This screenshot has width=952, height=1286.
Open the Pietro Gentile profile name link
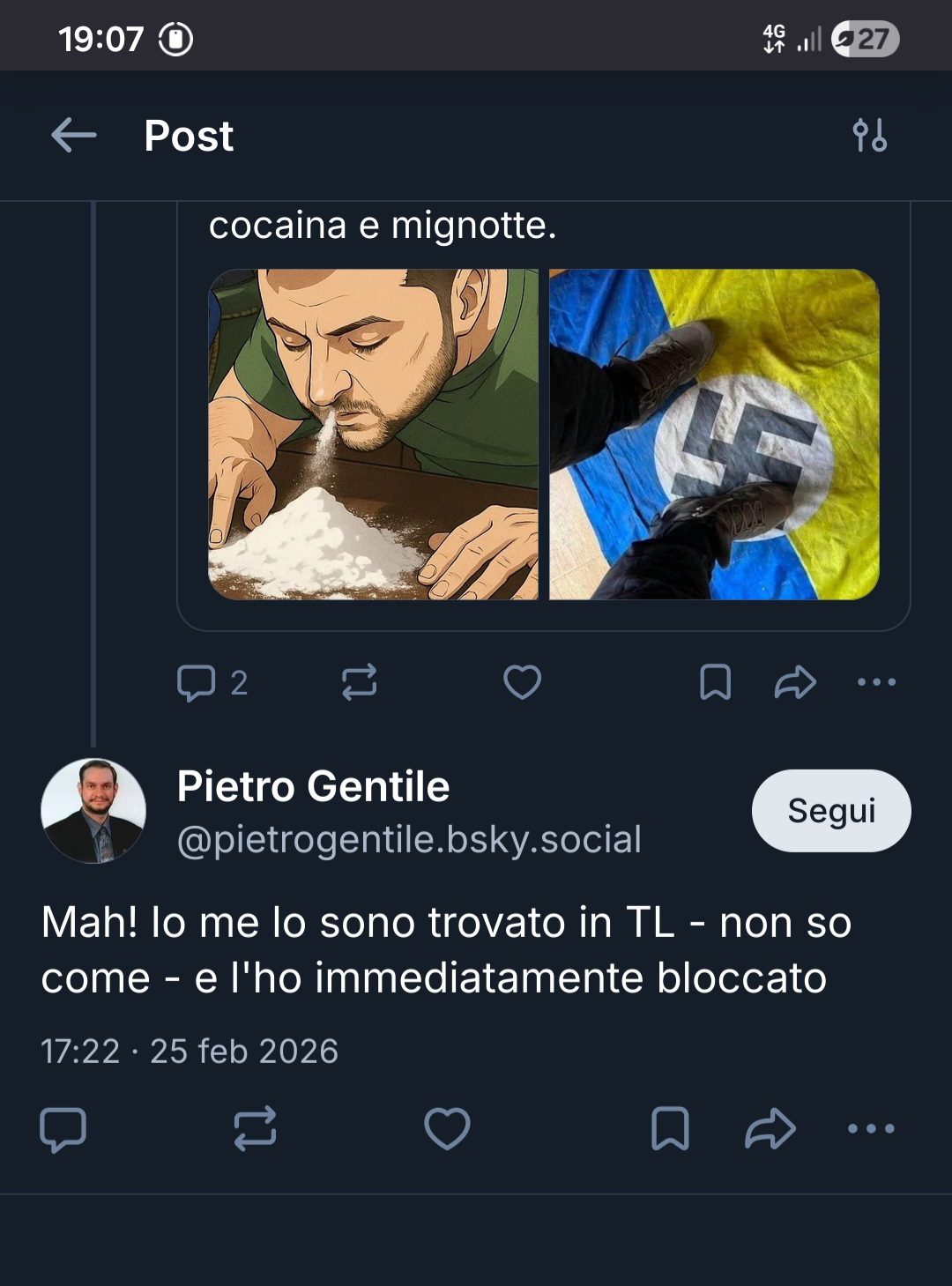(313, 786)
